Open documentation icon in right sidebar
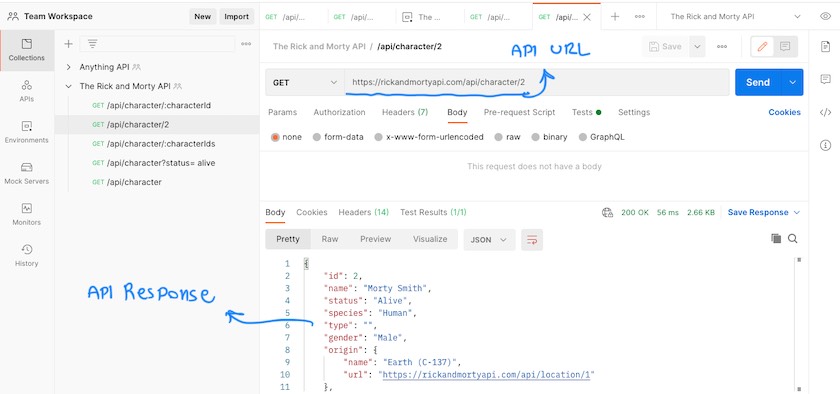This screenshot has width=840, height=394. tap(825, 47)
